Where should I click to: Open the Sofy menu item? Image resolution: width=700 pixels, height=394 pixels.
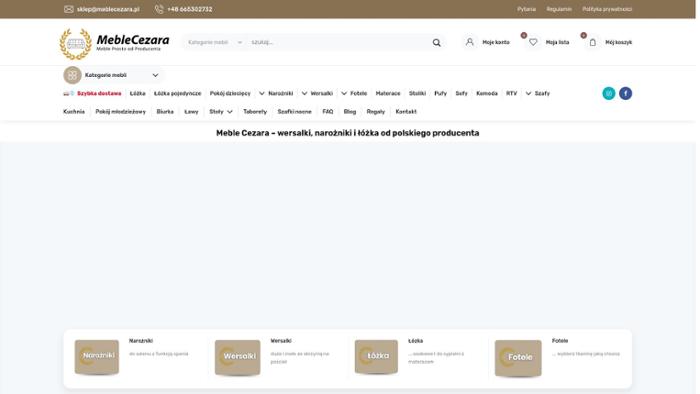click(461, 93)
